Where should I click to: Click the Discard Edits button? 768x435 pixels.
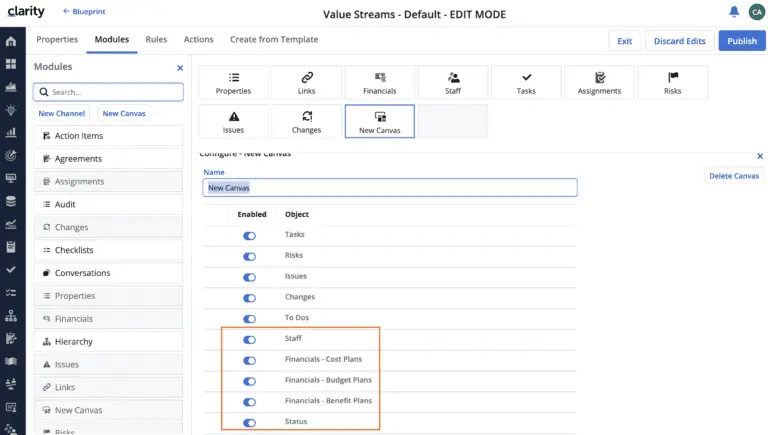679,41
